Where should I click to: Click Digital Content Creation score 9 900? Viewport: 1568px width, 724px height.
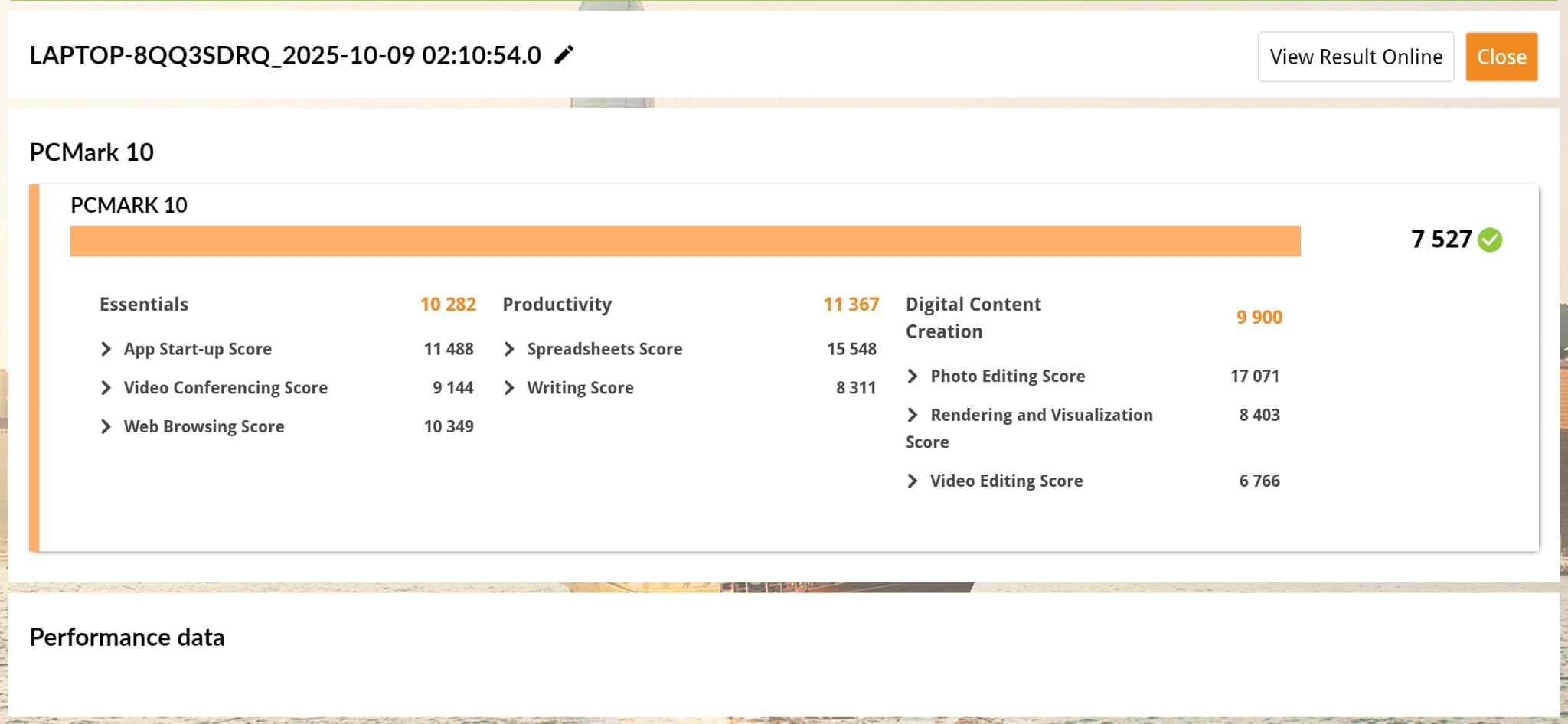click(x=1259, y=318)
